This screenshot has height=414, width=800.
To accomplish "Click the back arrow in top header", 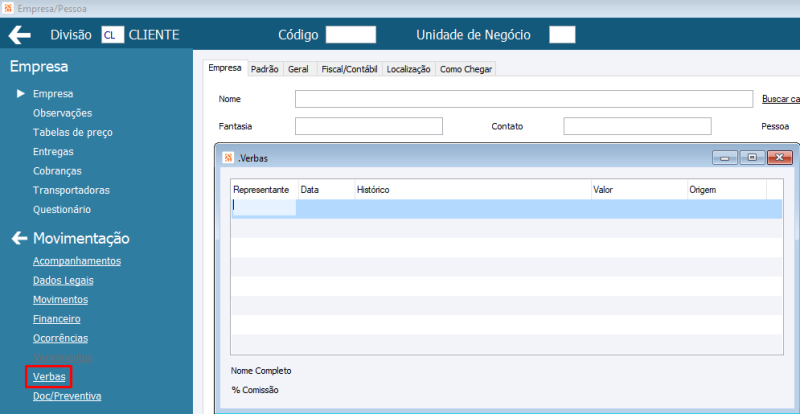I will coord(19,35).
